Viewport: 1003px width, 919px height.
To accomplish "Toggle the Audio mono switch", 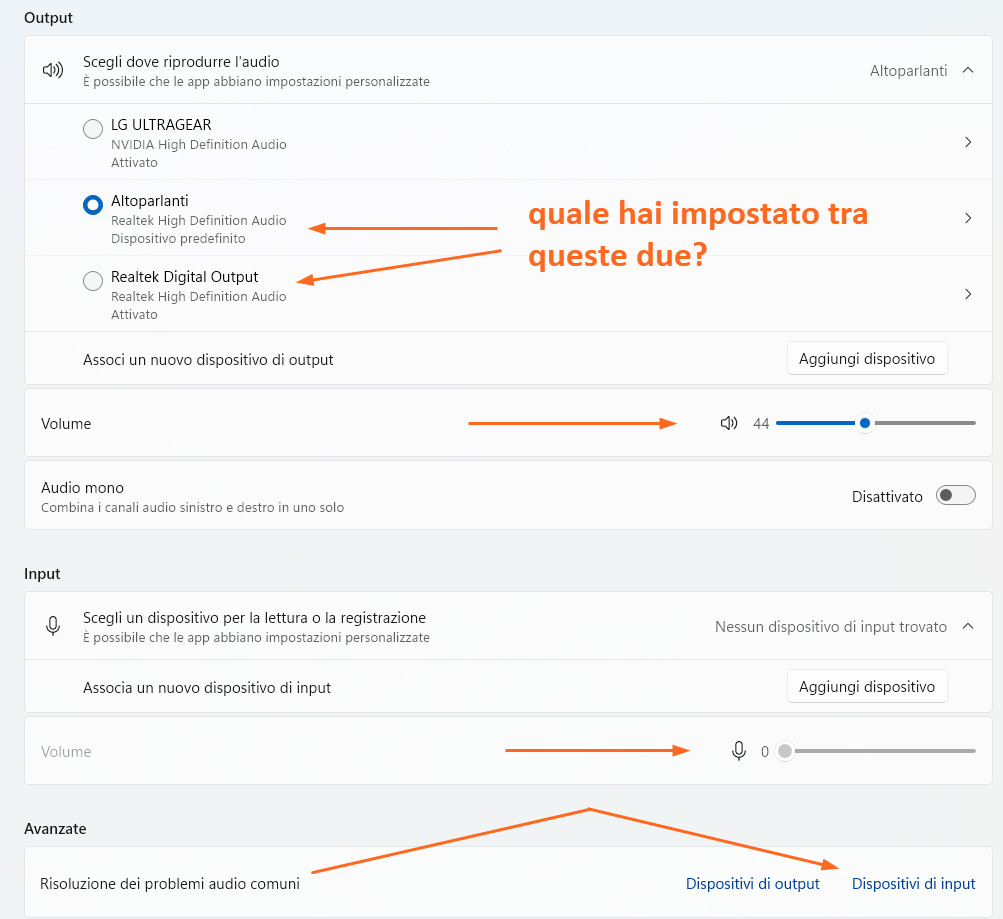I will pos(955,496).
